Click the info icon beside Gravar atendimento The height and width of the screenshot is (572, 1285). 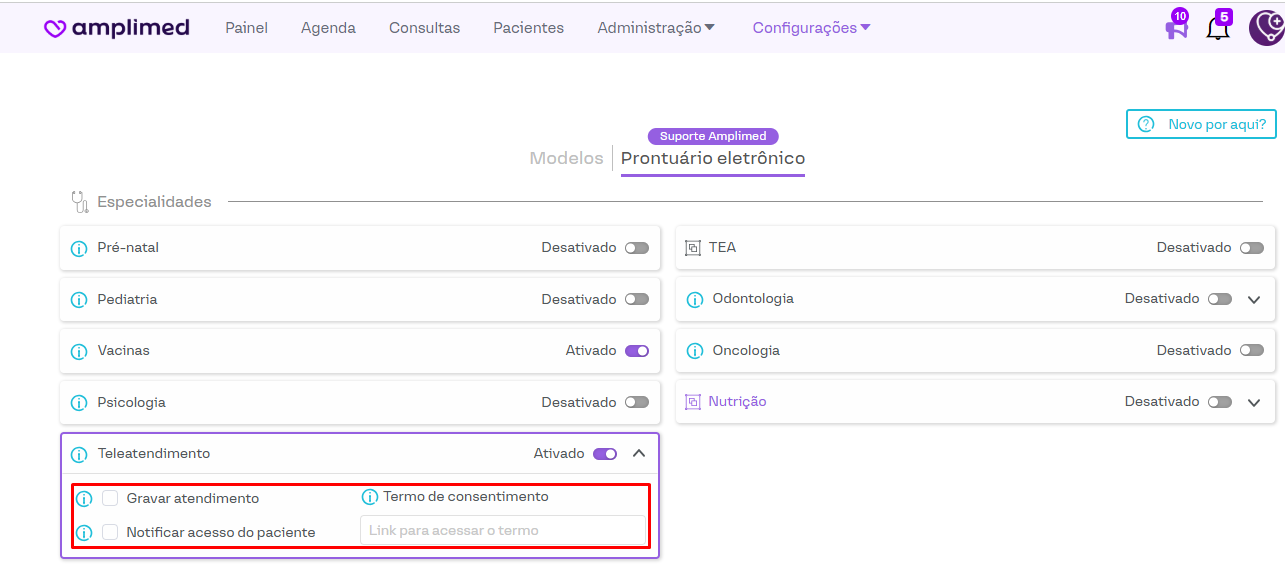[84, 499]
